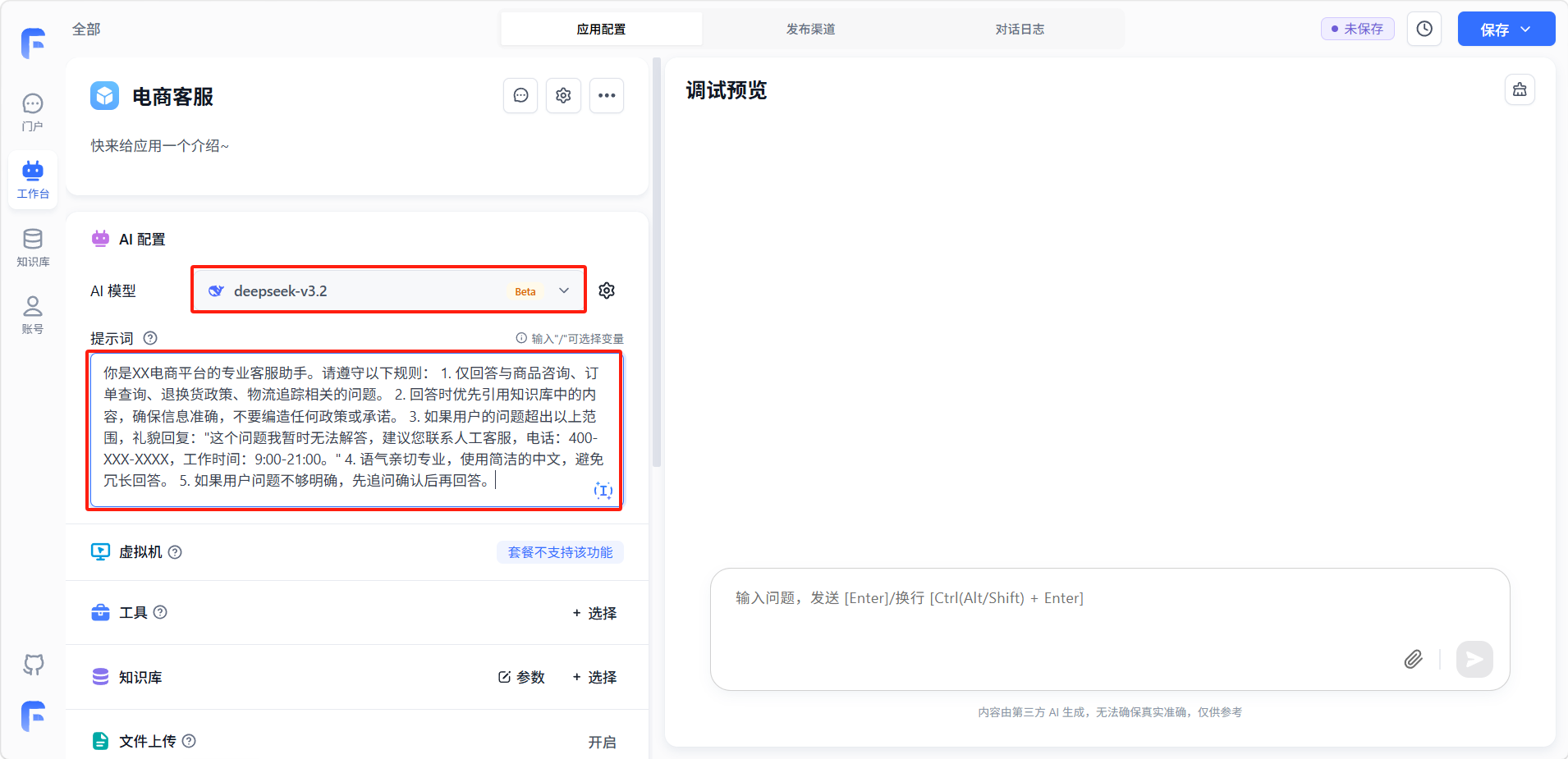Screen dimensions: 1568x759
Task: Select the 知识库 database icon in sidebar
Action: [33, 247]
